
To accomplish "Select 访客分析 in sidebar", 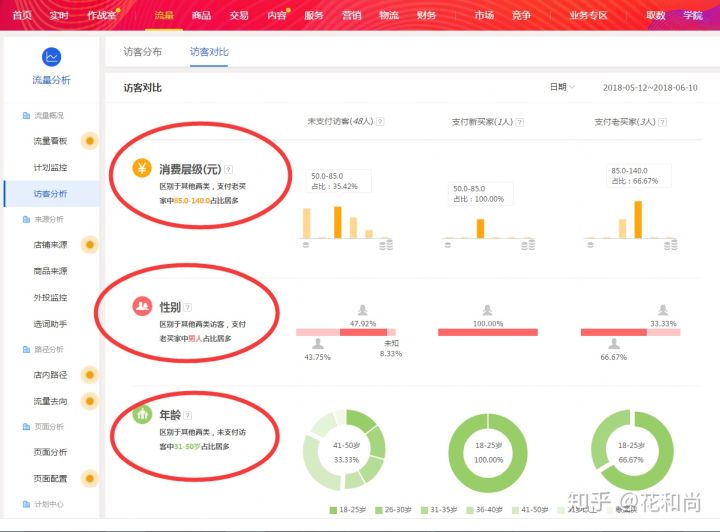I will coord(50,193).
